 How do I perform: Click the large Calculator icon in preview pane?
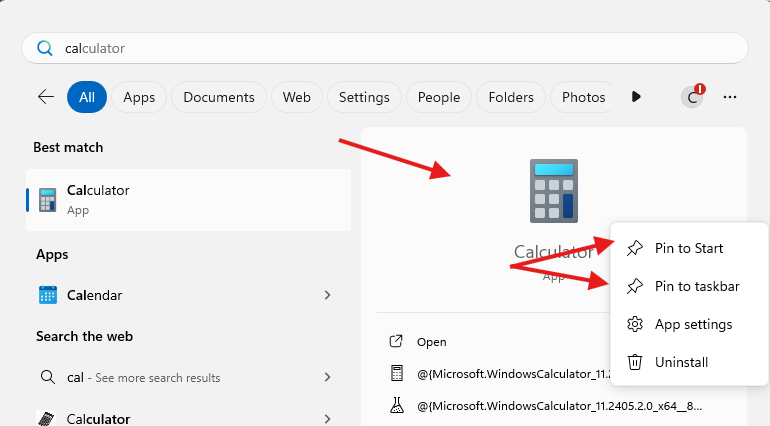(554, 191)
